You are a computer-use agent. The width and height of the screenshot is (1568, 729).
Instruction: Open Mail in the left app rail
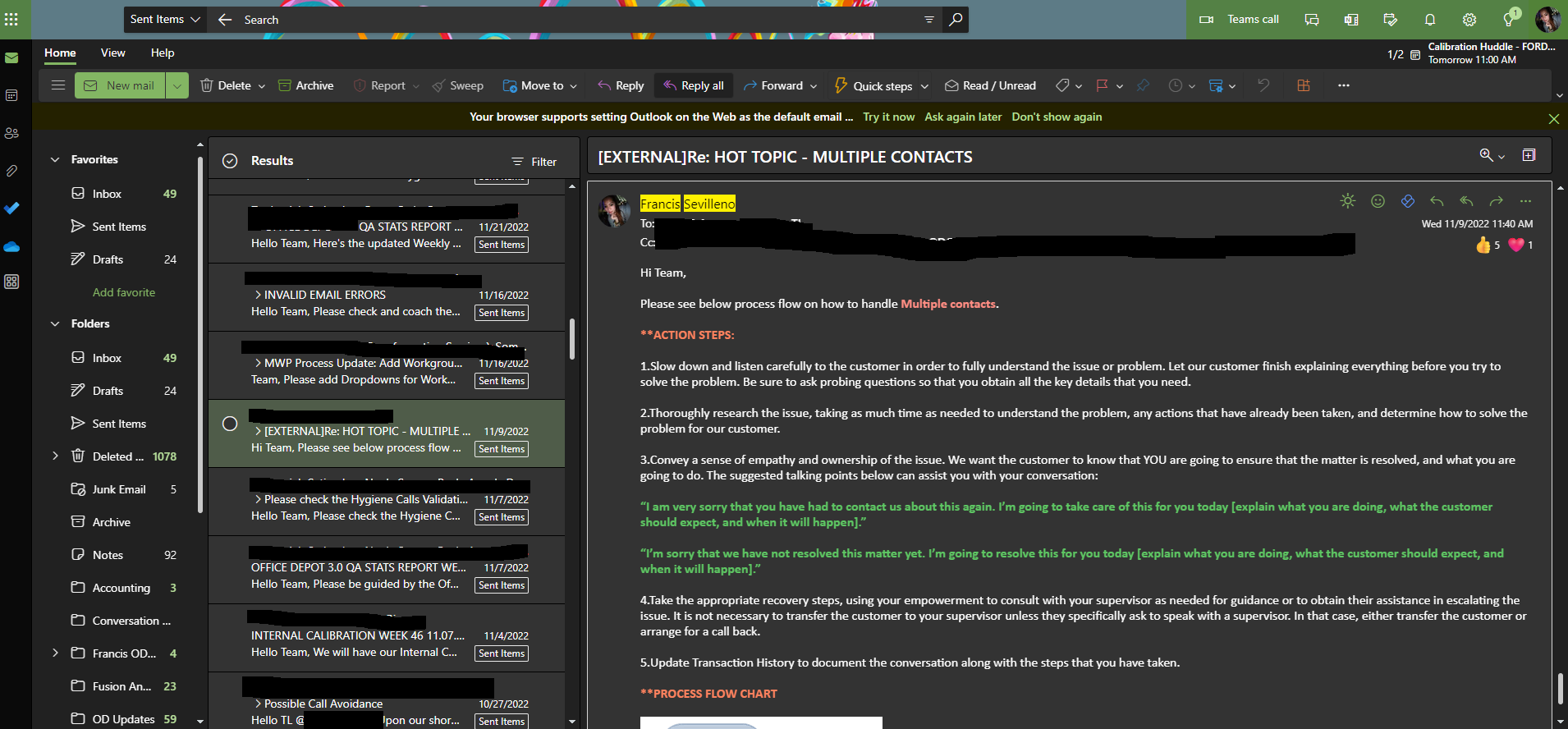11,57
